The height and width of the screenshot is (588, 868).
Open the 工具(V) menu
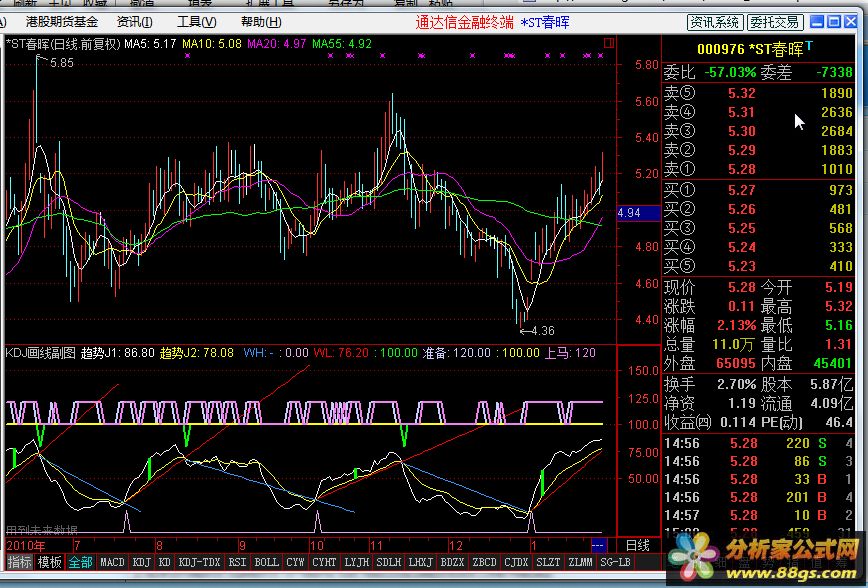coord(197,22)
